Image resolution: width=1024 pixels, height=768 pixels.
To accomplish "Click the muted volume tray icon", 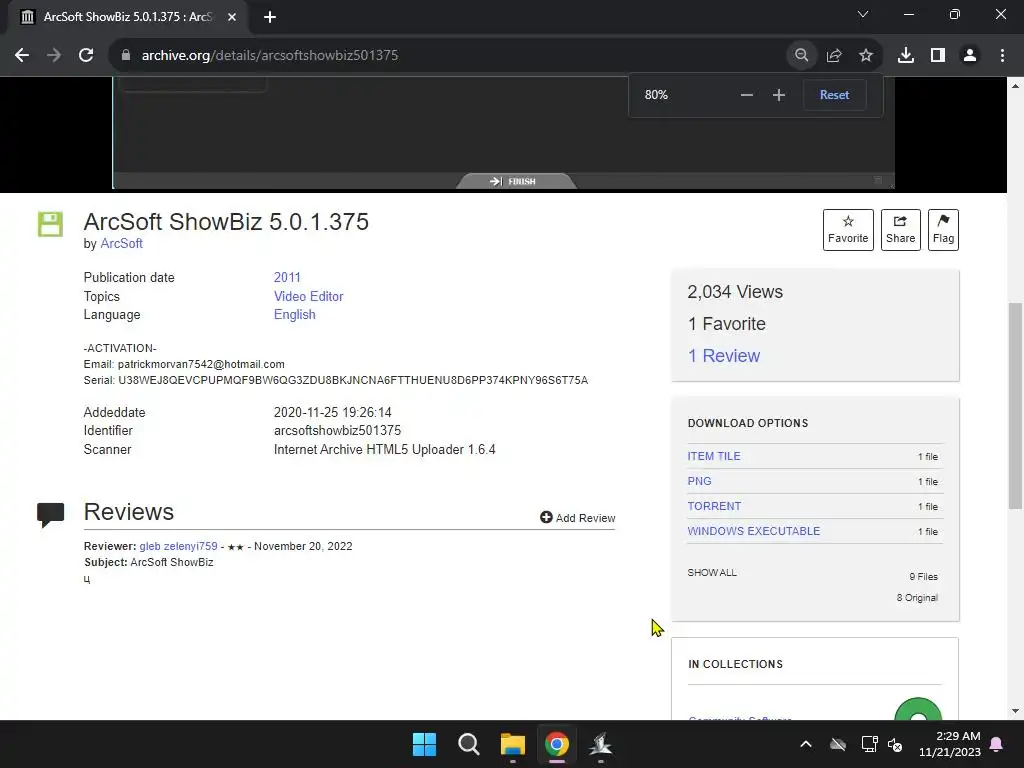I will coord(895,744).
